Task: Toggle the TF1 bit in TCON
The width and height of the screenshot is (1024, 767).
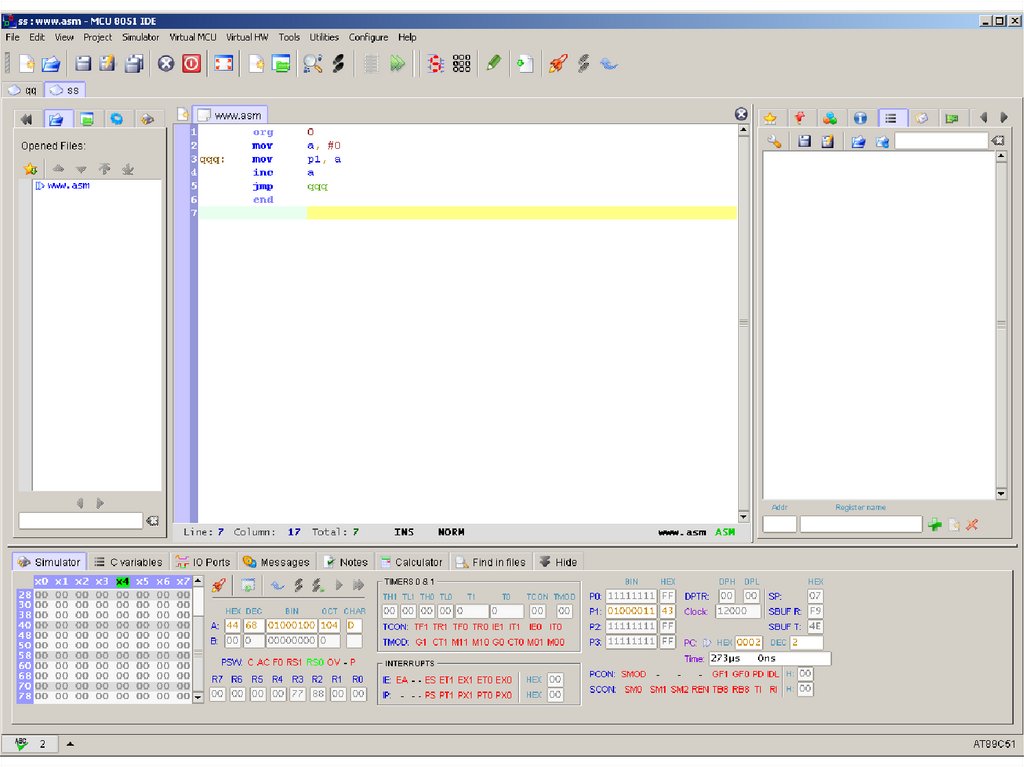Action: pos(421,627)
